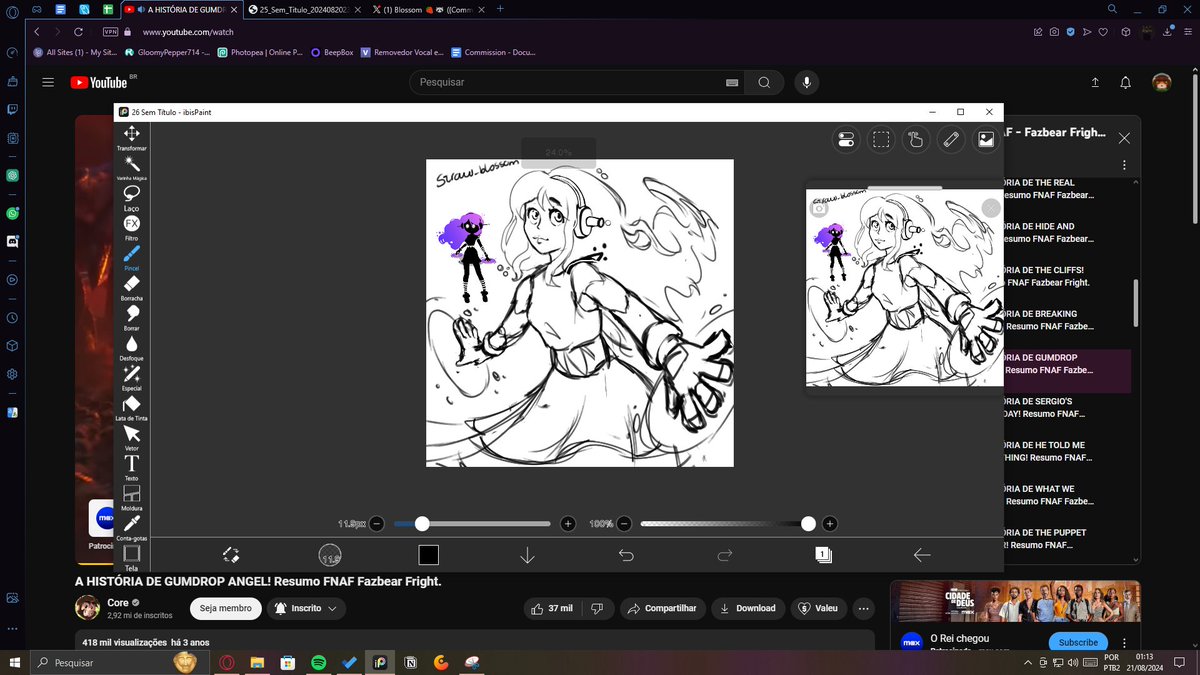Open the stabilizer hand gesture icon

click(916, 140)
